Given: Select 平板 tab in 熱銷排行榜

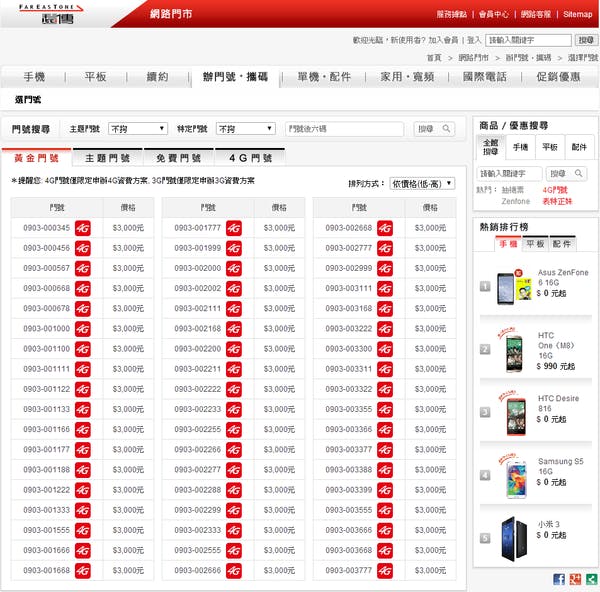Looking at the screenshot, I should (x=535, y=244).
